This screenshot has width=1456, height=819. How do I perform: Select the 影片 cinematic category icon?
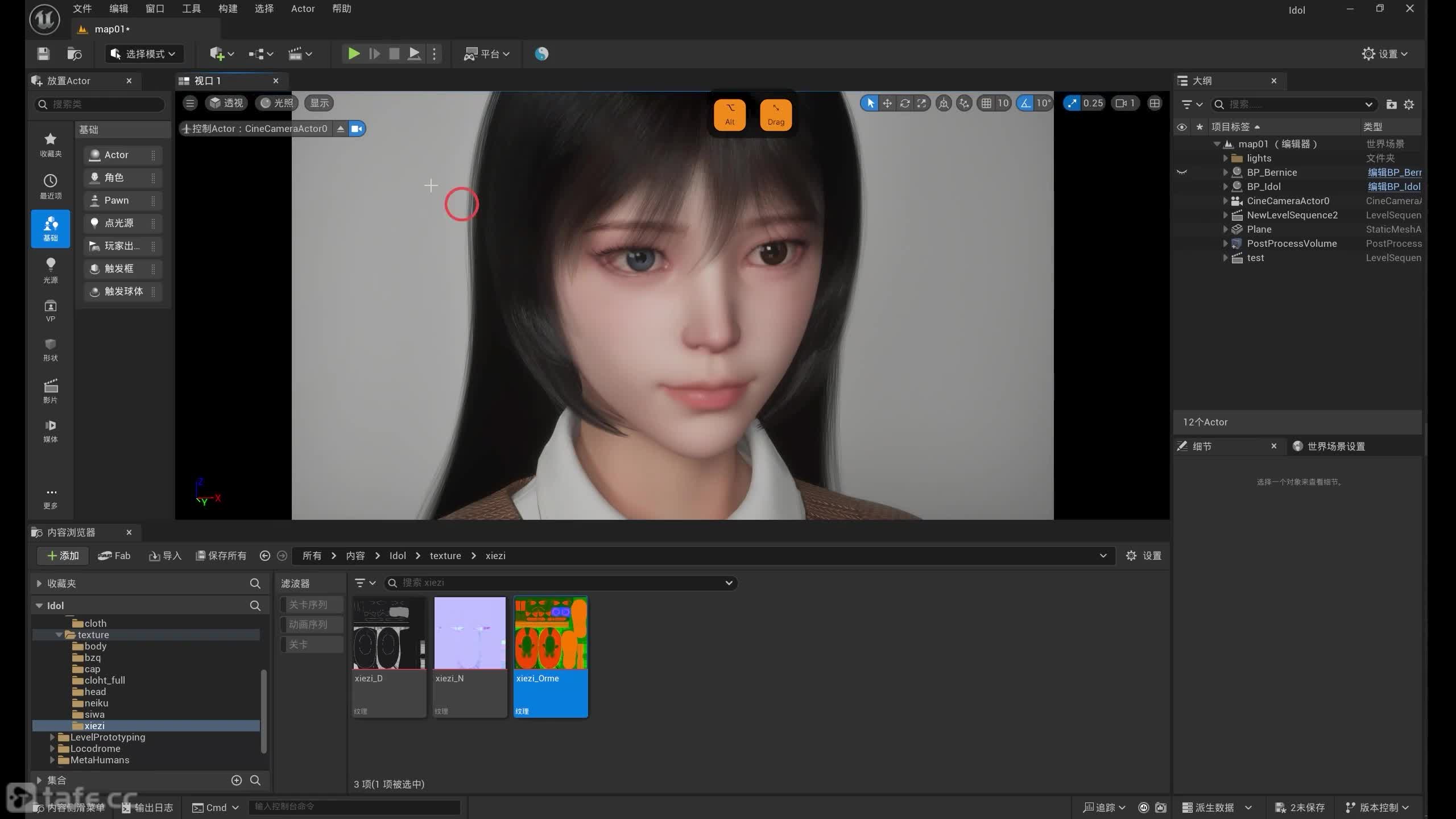pos(51,391)
